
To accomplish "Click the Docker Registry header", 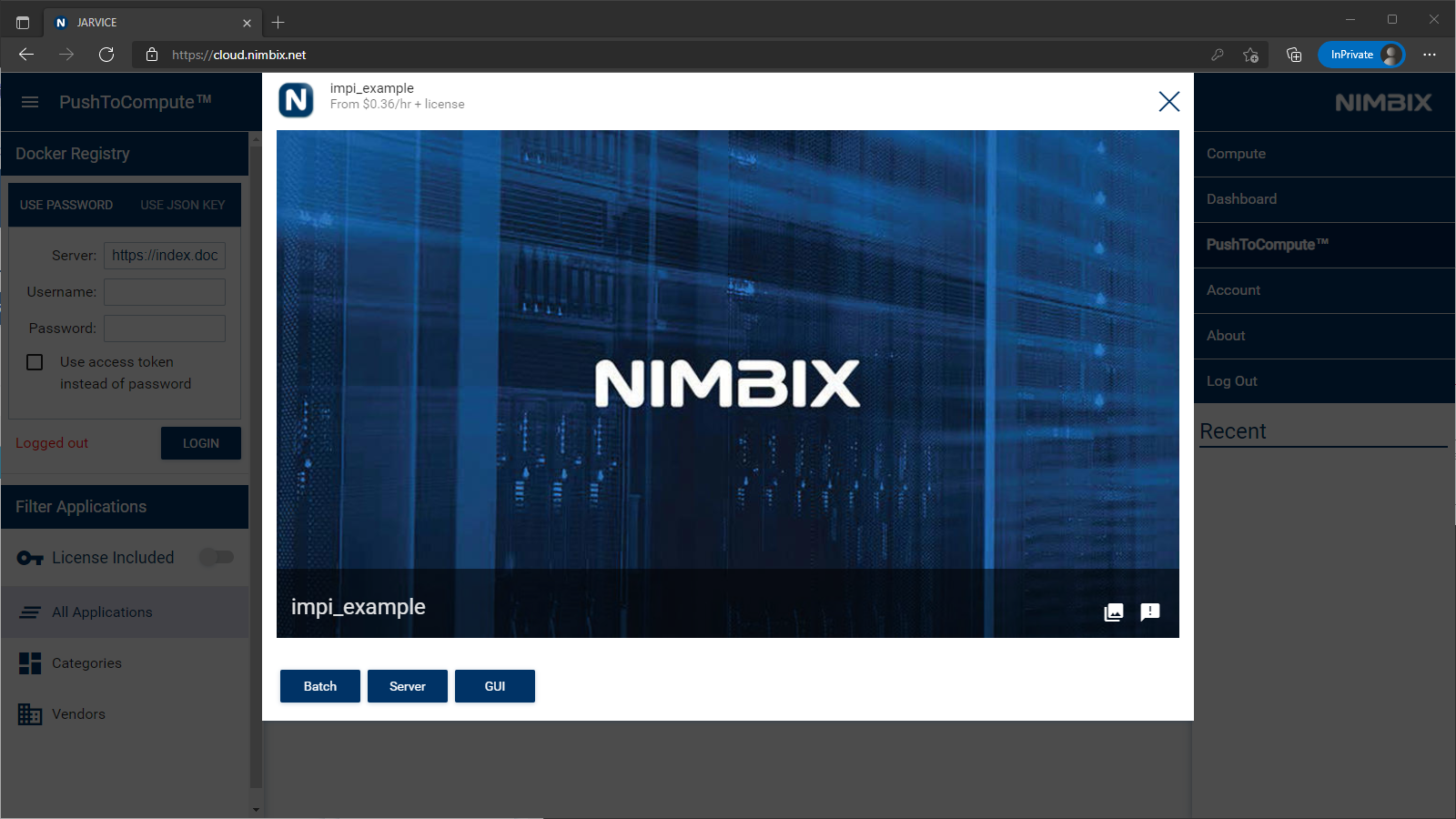I will pyautogui.click(x=125, y=154).
